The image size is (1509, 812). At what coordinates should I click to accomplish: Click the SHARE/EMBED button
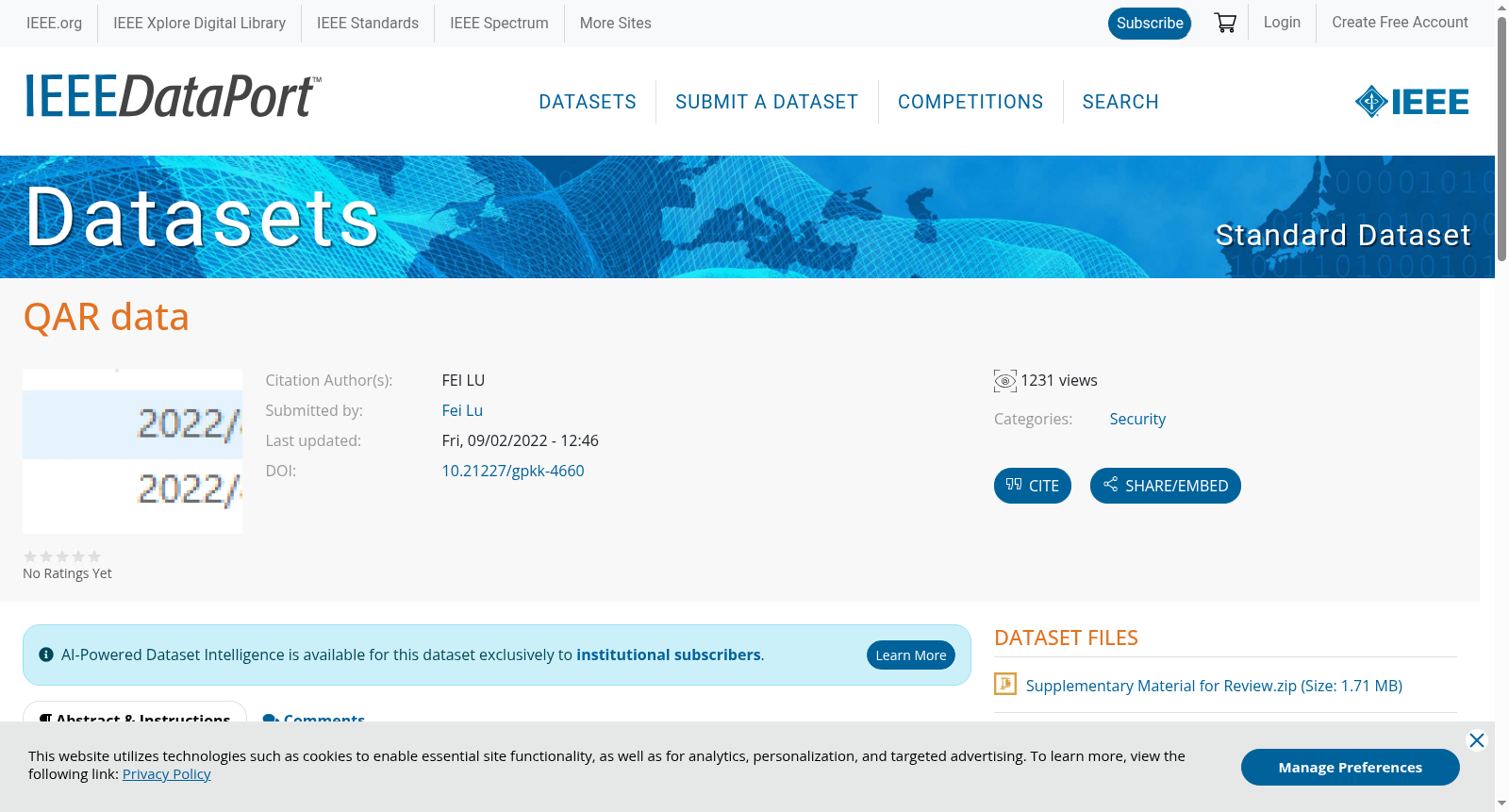(x=1166, y=486)
